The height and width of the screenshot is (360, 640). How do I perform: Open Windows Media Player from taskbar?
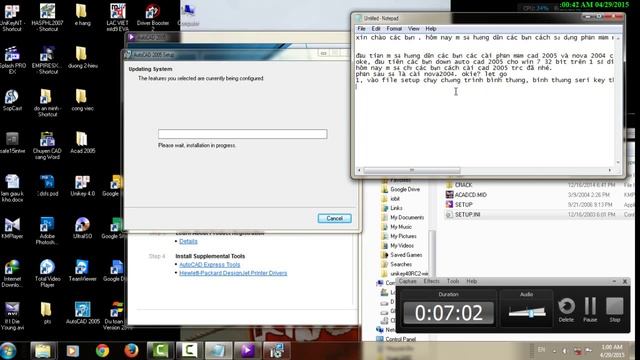pos(73,351)
